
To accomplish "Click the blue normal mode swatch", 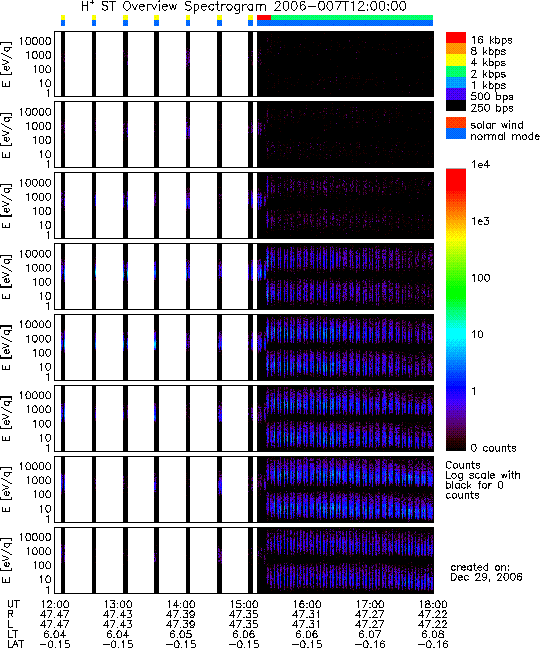I will pos(456,133).
